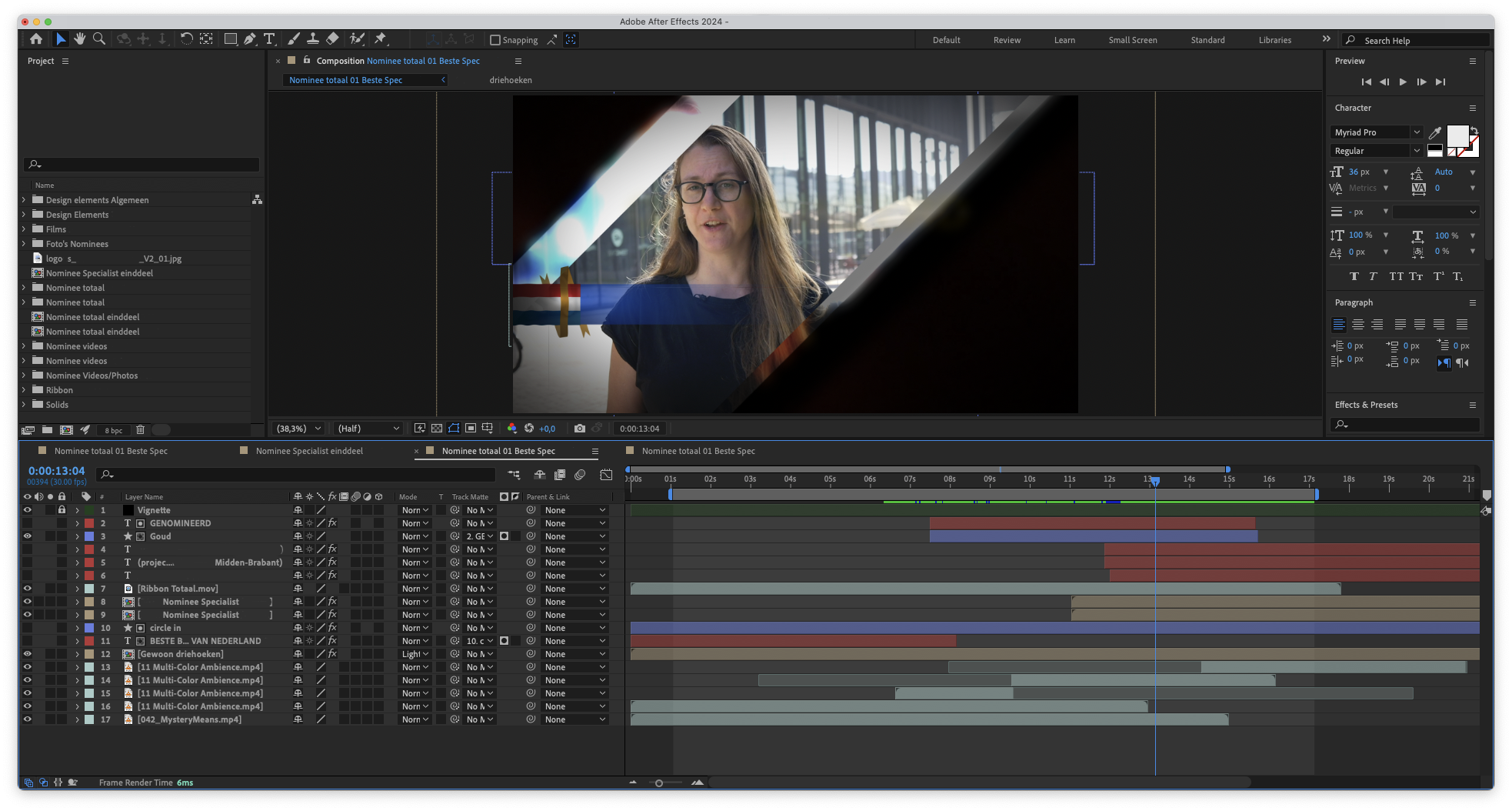Hide the Vignette layer using eye icon

point(28,510)
